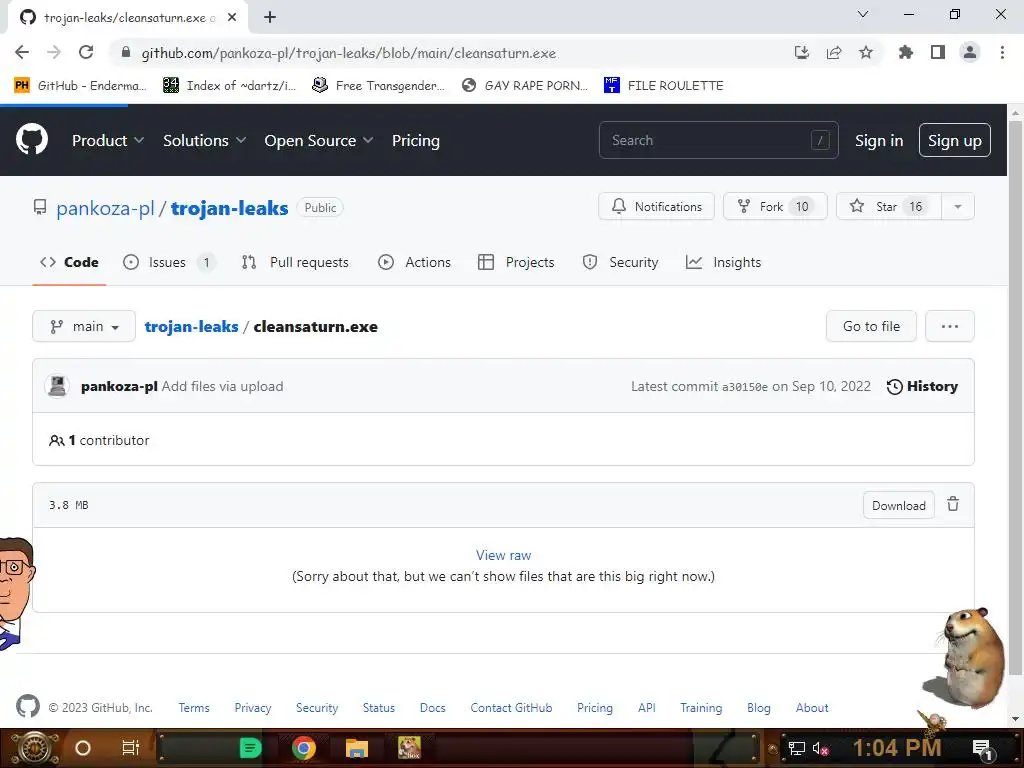Close the trojan-leaks/cleansaturn.exe tab
1024x768 pixels.
pyautogui.click(x=232, y=18)
